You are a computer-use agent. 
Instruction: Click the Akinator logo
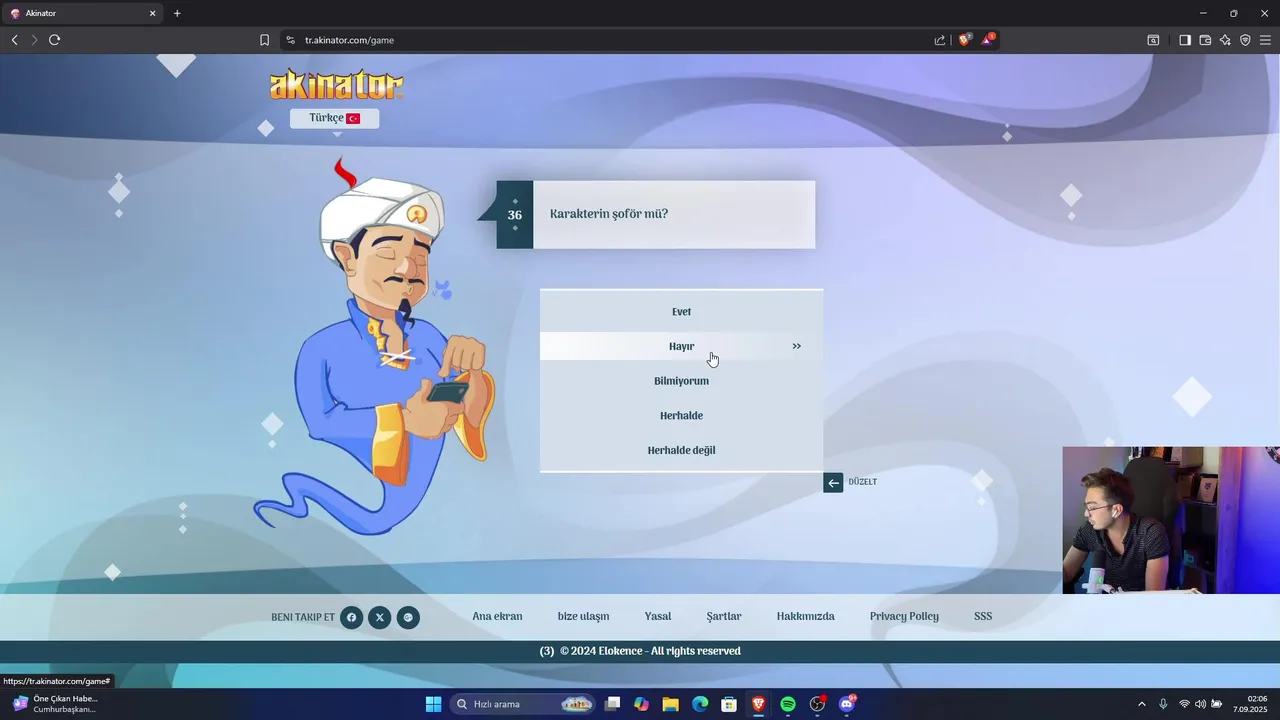[x=336, y=84]
